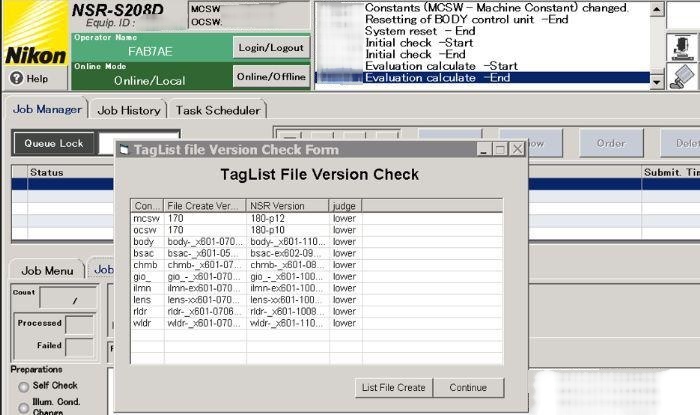Click the Login/Logout button
Screen dimensions: 700x415
click(271, 48)
